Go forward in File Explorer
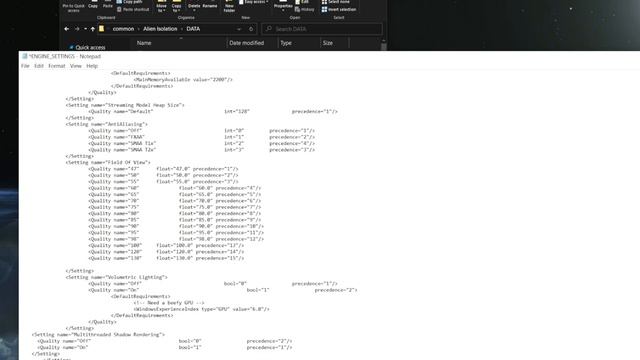Image resolution: width=640 pixels, height=360 pixels. coord(77,29)
